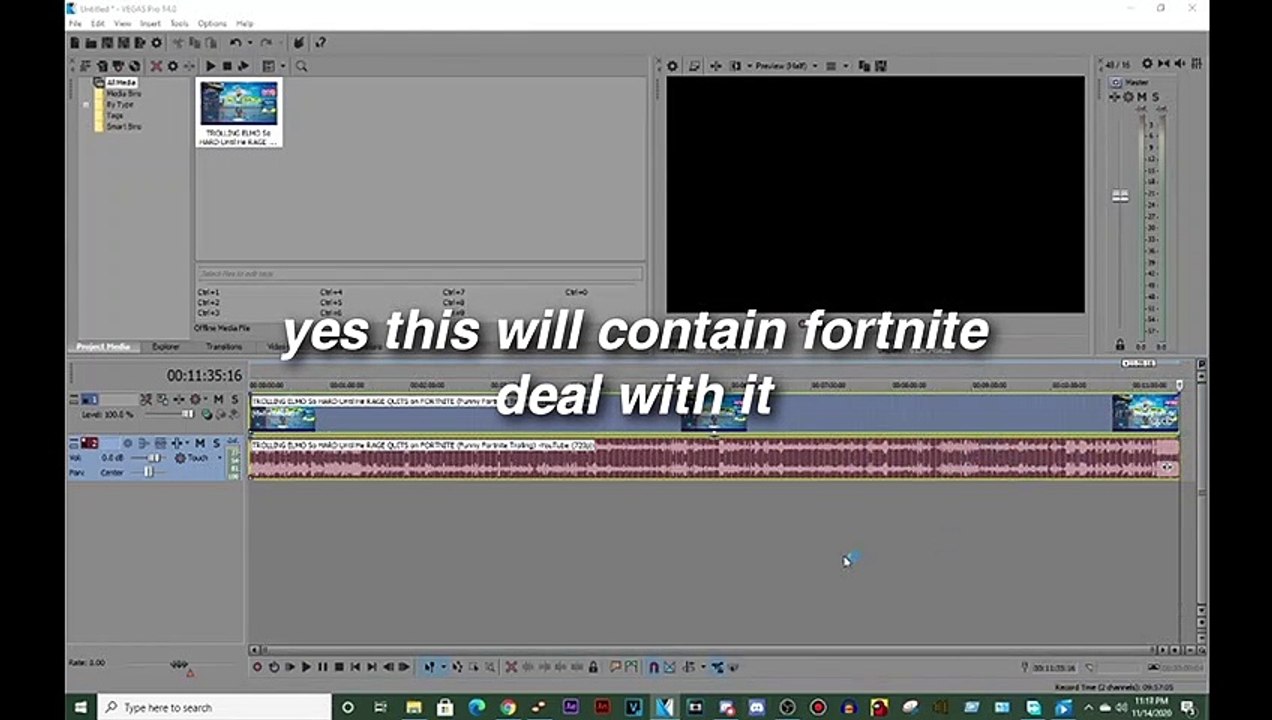
Task: Switch to the Transitions tab
Action: [x=224, y=347]
